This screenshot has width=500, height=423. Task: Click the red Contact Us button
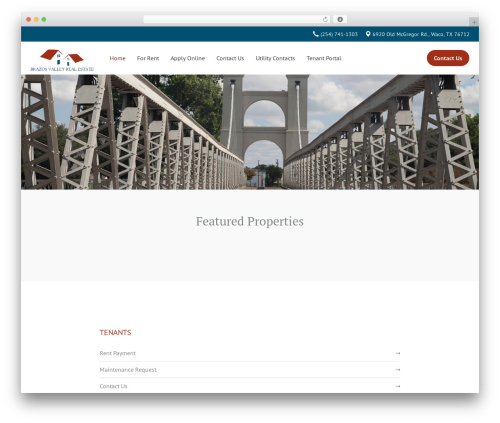tap(448, 58)
